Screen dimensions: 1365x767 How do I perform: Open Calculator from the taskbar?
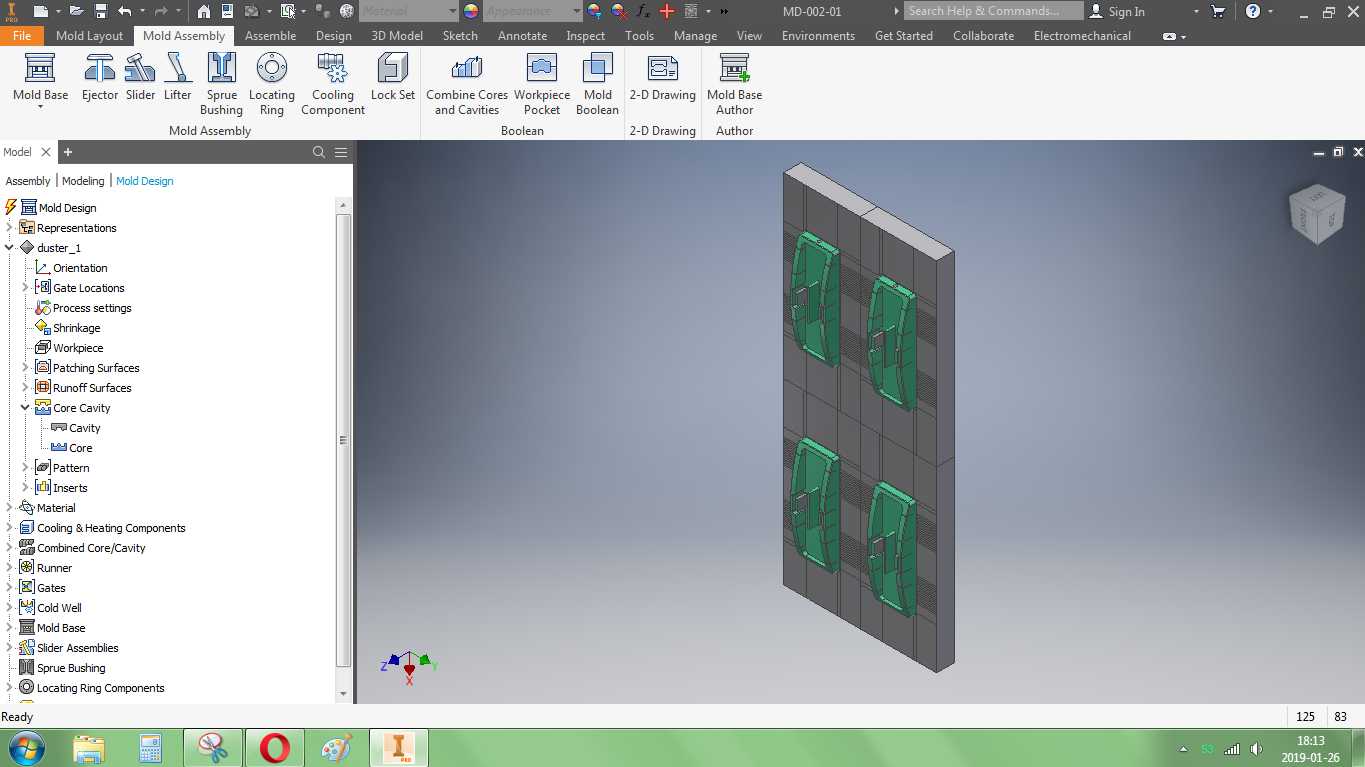coord(151,748)
